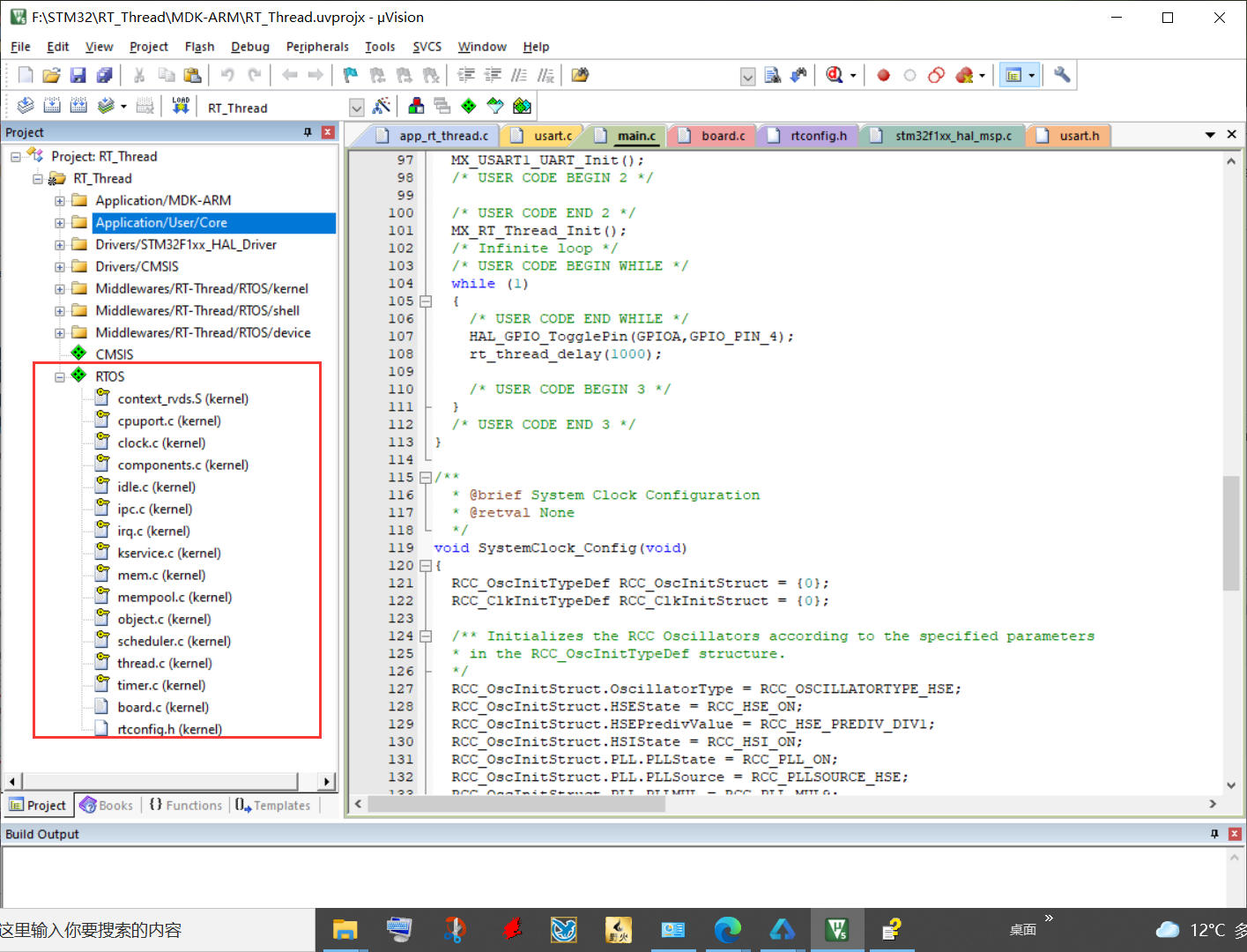Image resolution: width=1247 pixels, height=952 pixels.
Task: Expand the Application/MDK-ARM folder
Action: [60, 200]
